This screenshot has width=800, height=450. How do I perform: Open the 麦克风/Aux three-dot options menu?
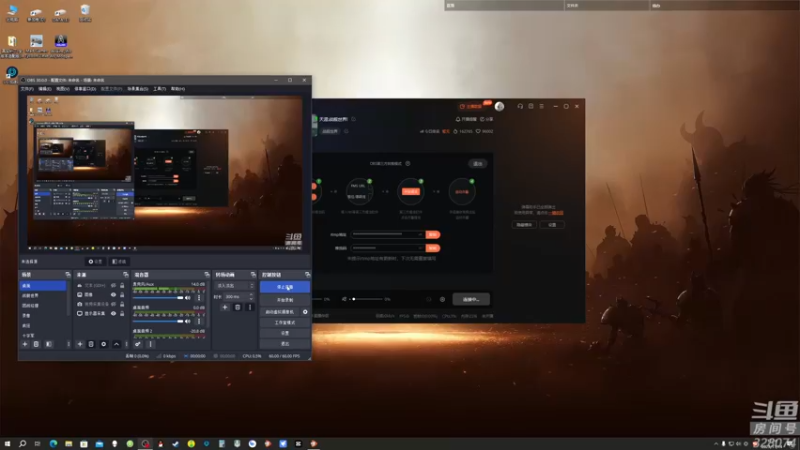click(x=199, y=297)
